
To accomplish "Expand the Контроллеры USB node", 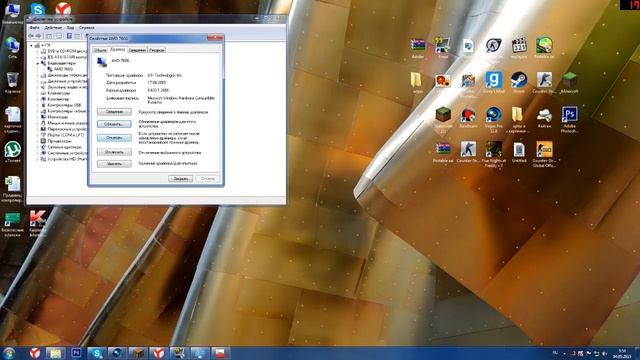I will (38, 105).
